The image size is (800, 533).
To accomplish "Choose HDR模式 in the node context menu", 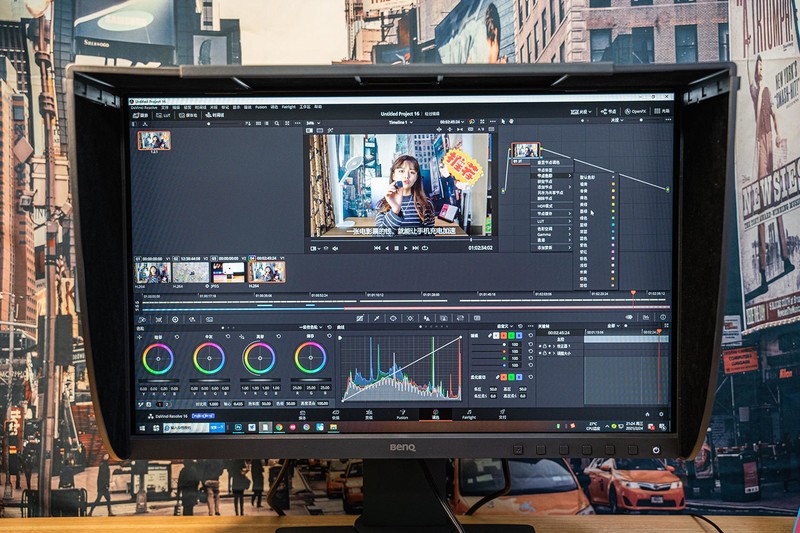I will click(553, 206).
